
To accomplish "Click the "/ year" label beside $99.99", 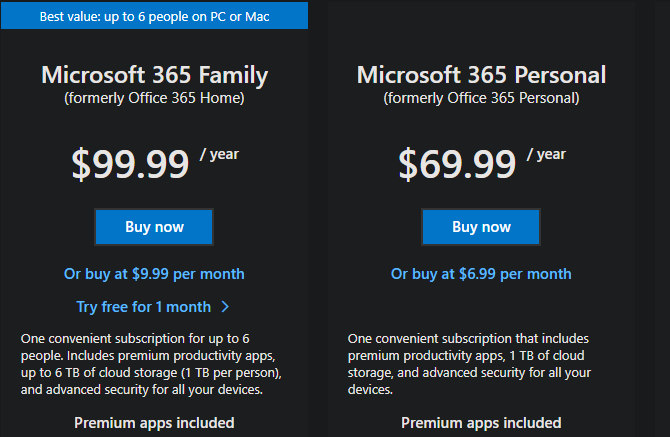I will tap(220, 154).
